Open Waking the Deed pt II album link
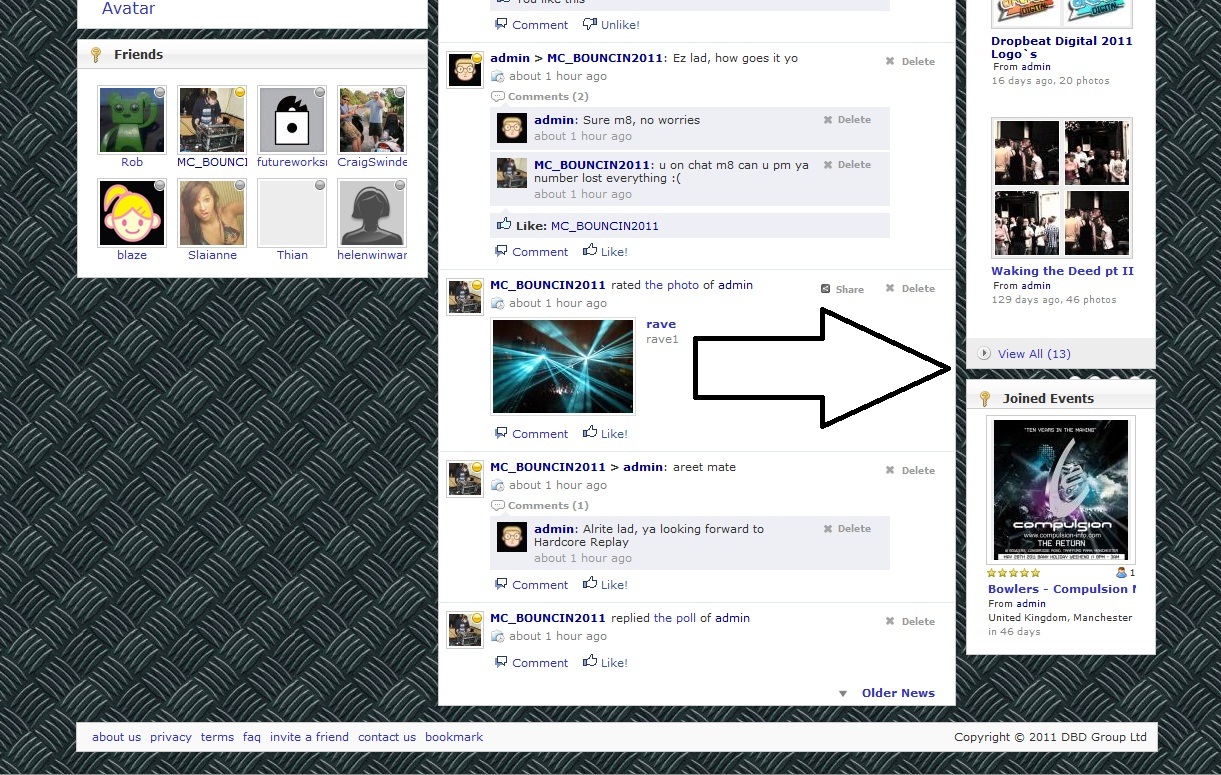The height and width of the screenshot is (775, 1221). tap(1062, 271)
